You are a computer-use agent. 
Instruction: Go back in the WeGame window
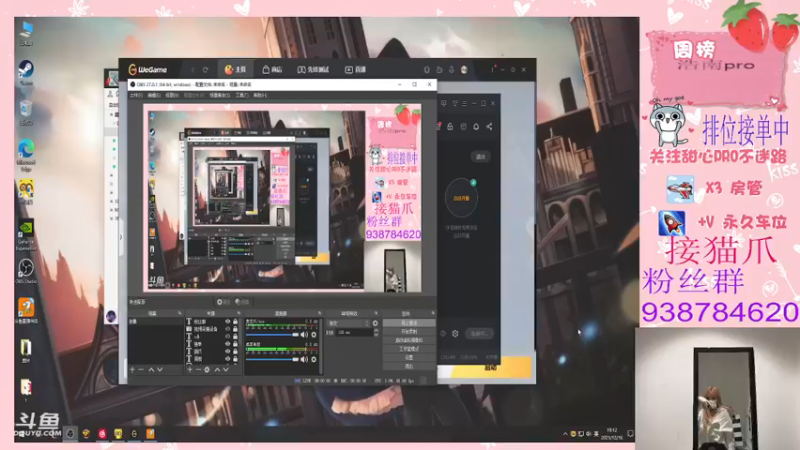pyautogui.click(x=193, y=69)
